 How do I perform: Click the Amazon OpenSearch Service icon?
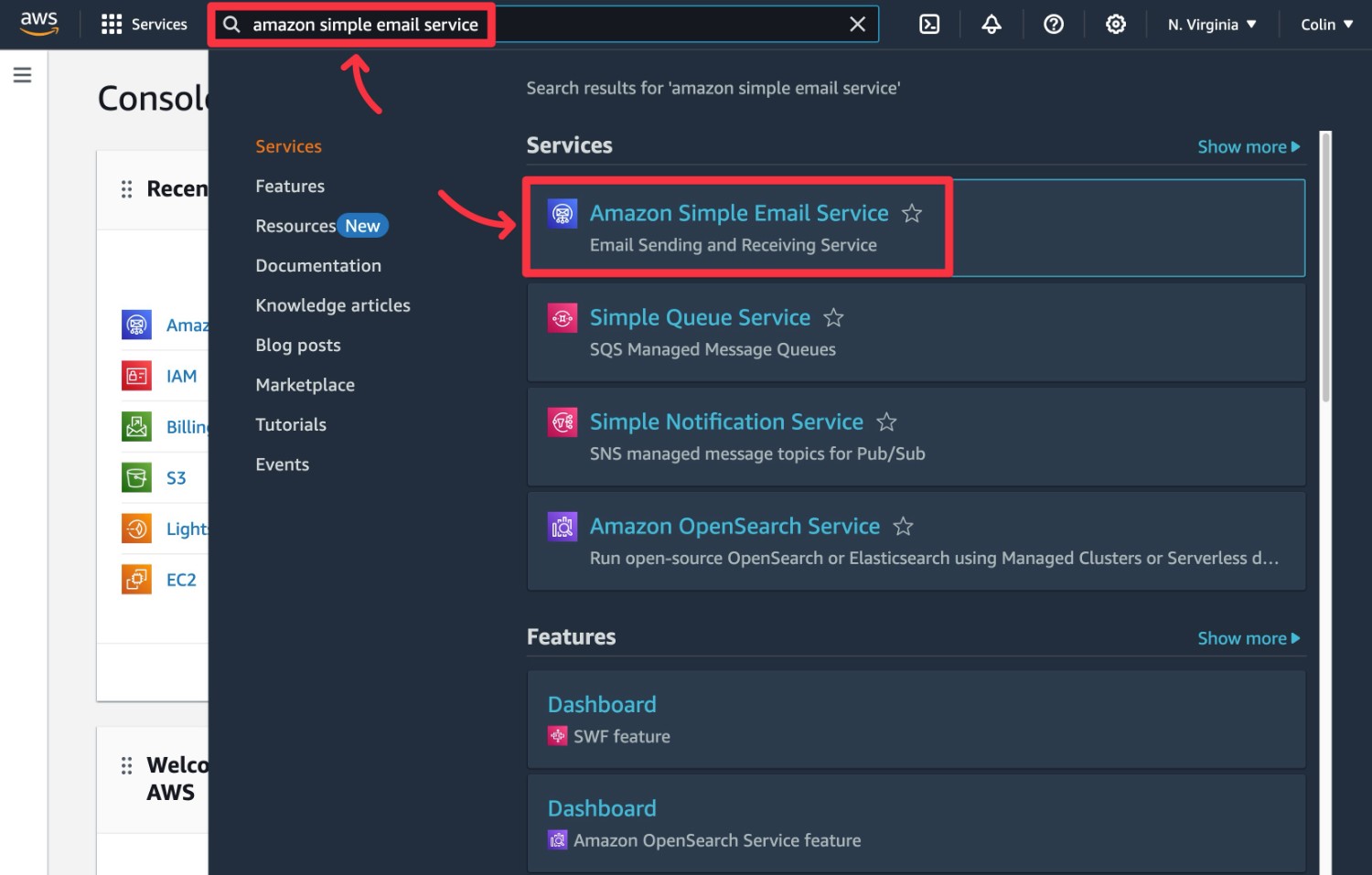(x=563, y=527)
